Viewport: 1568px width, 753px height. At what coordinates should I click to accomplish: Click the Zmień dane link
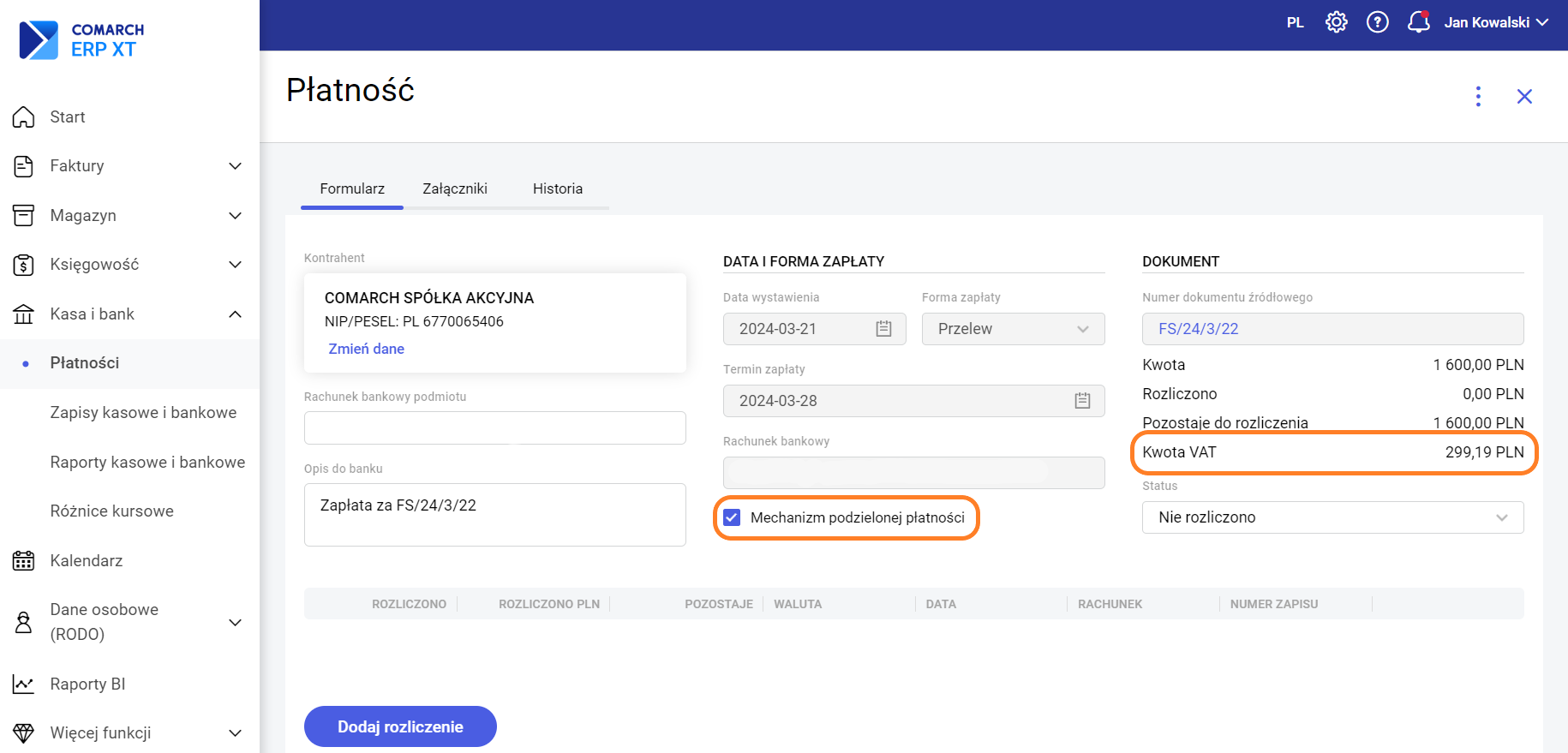click(x=366, y=349)
